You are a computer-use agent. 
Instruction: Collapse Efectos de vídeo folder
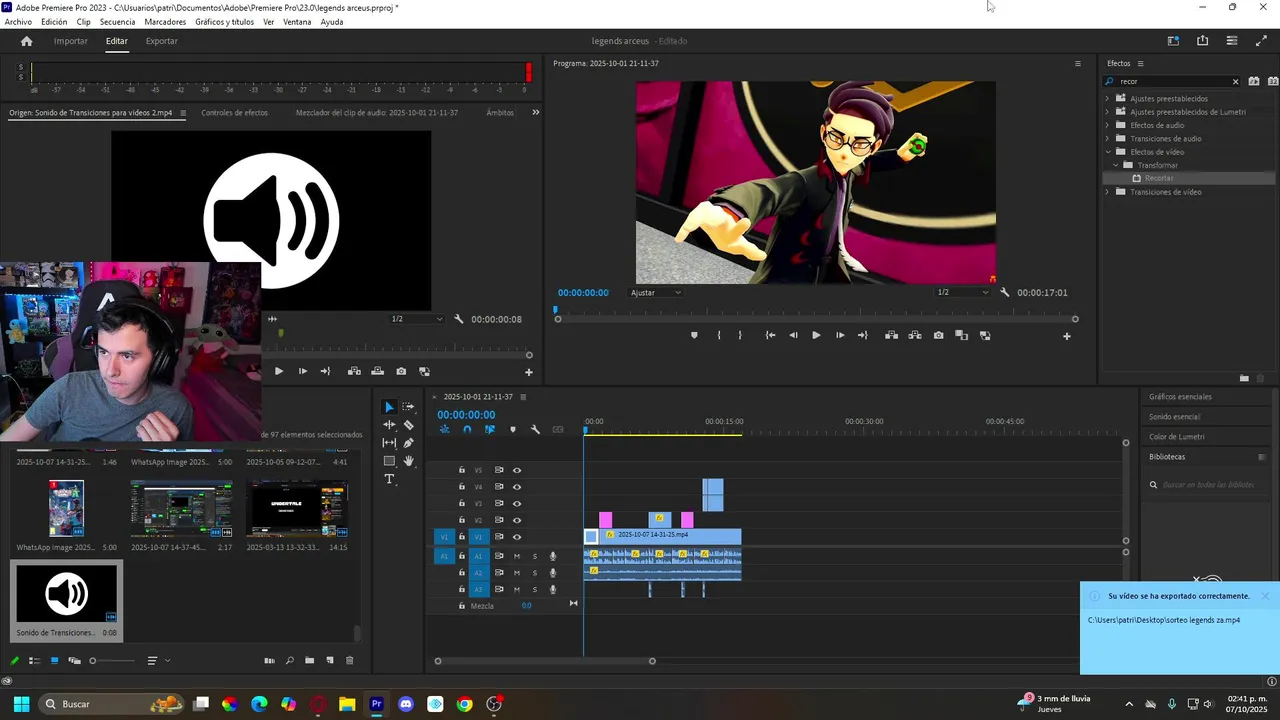click(x=1107, y=152)
